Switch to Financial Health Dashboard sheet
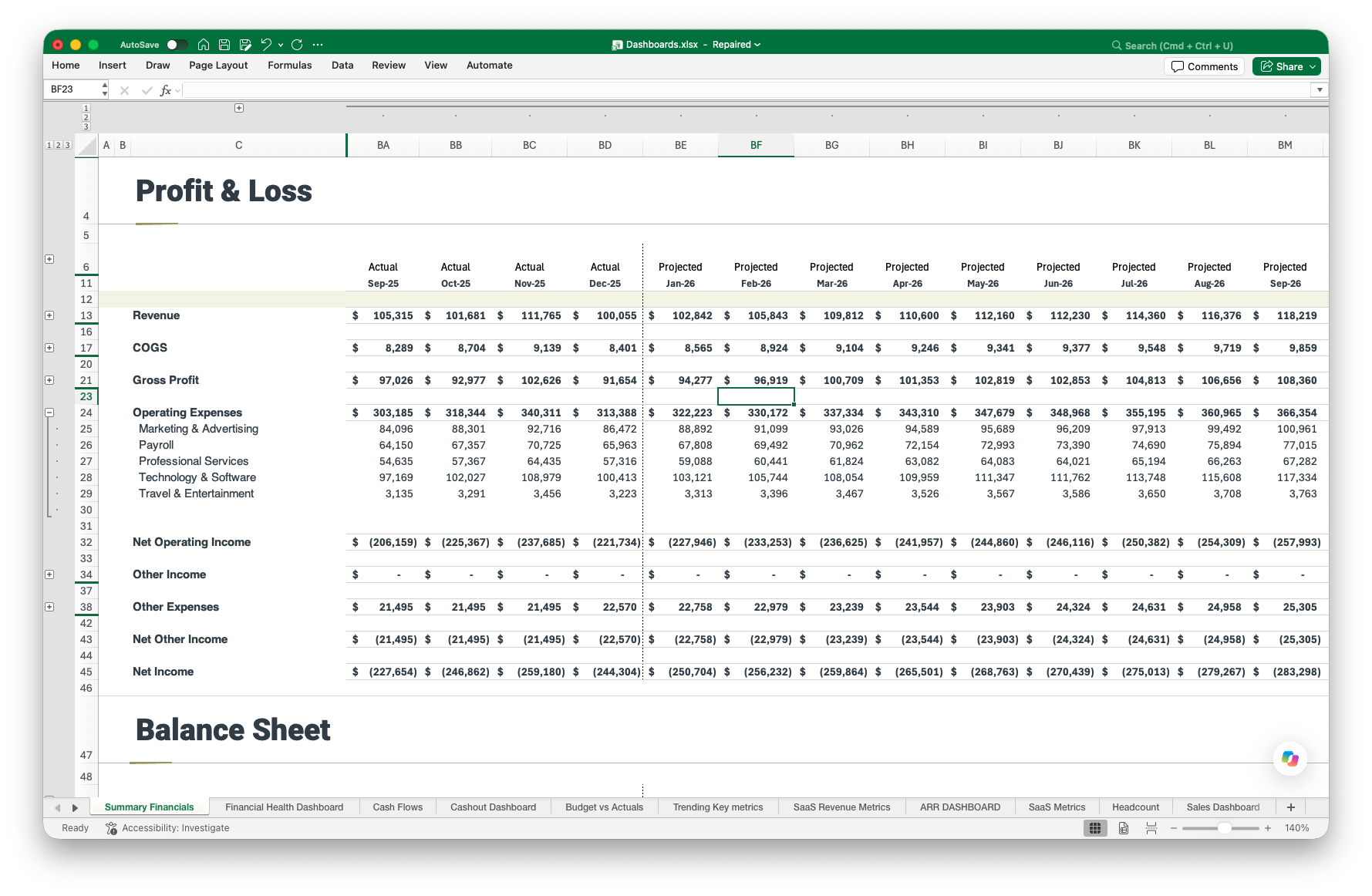 (284, 807)
